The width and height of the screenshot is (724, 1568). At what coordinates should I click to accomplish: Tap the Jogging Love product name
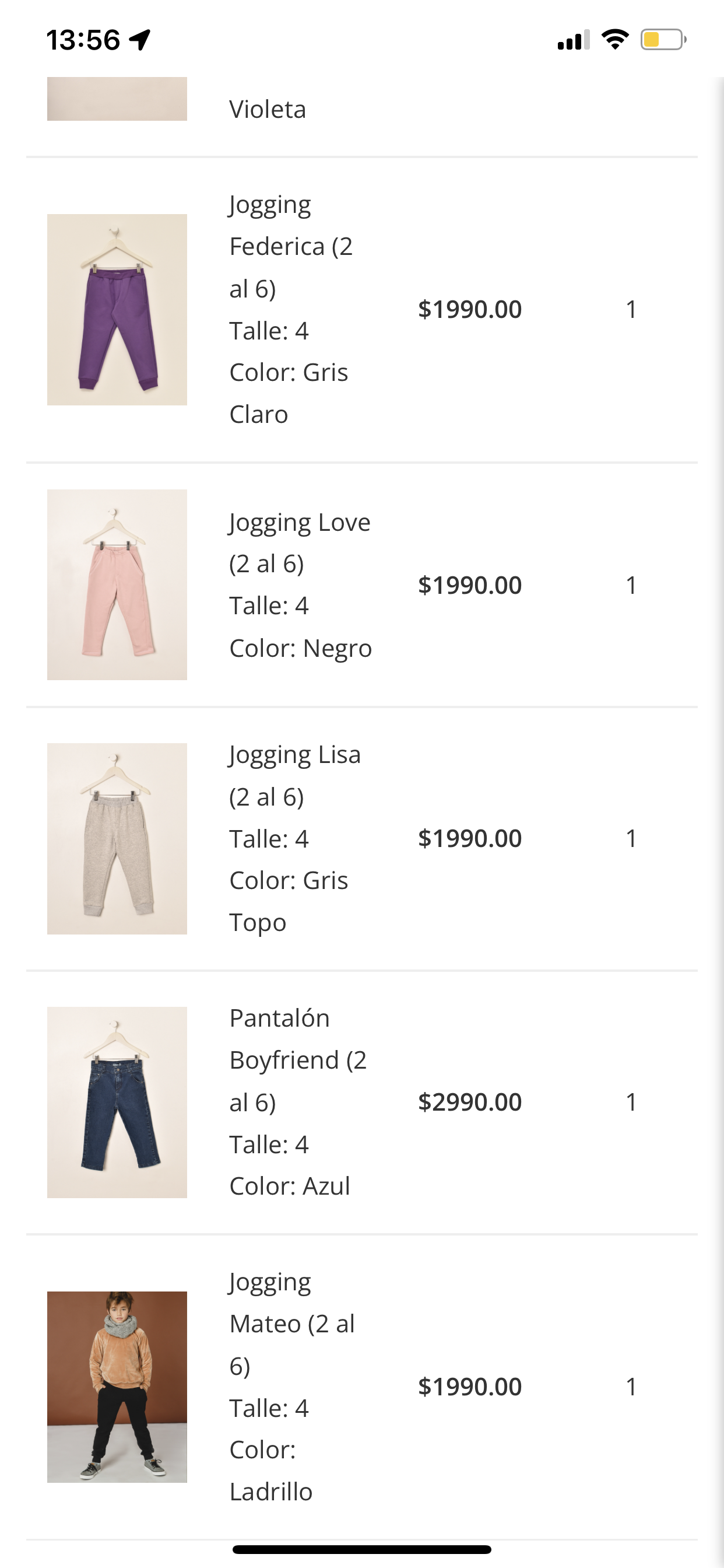pos(299,542)
